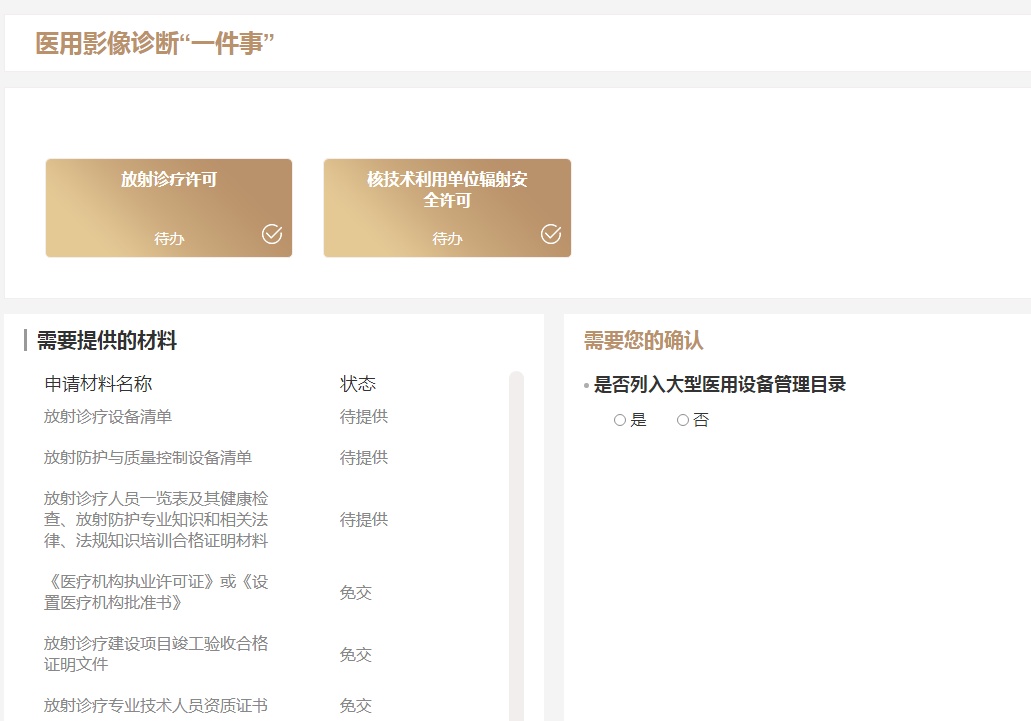Select the 是 radio button
The height and width of the screenshot is (721, 1031).
620,421
